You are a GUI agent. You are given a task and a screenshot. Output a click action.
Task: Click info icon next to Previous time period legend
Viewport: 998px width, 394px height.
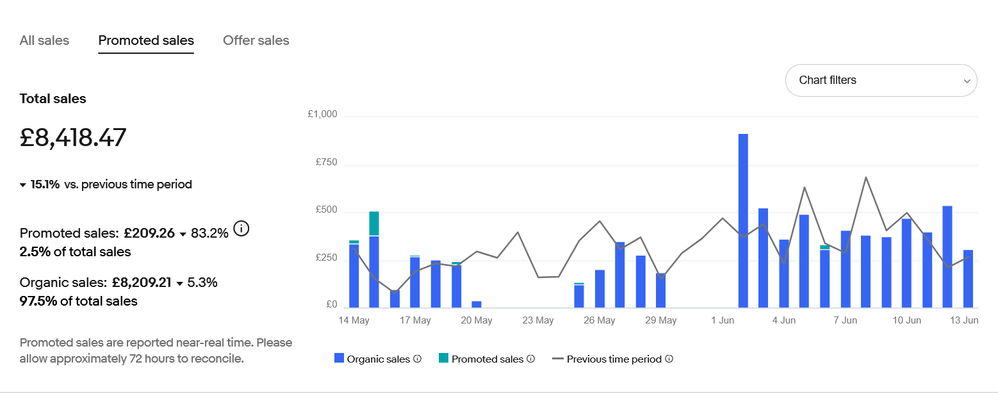click(669, 359)
